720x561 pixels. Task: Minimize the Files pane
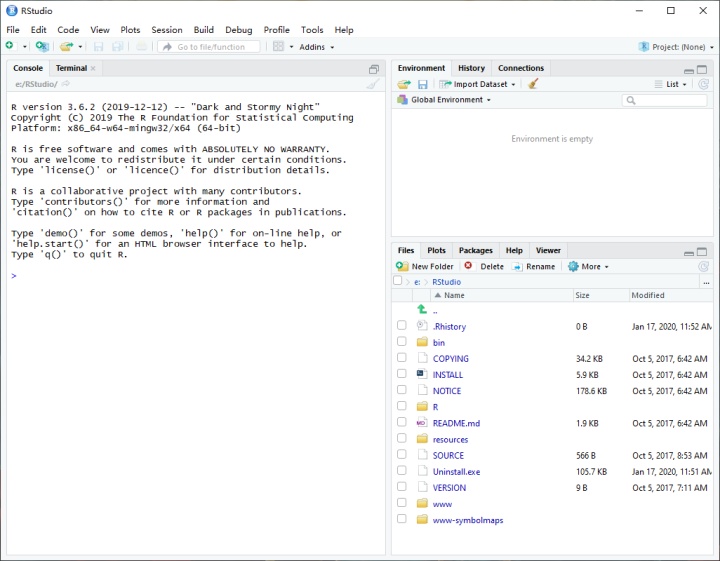(x=689, y=253)
